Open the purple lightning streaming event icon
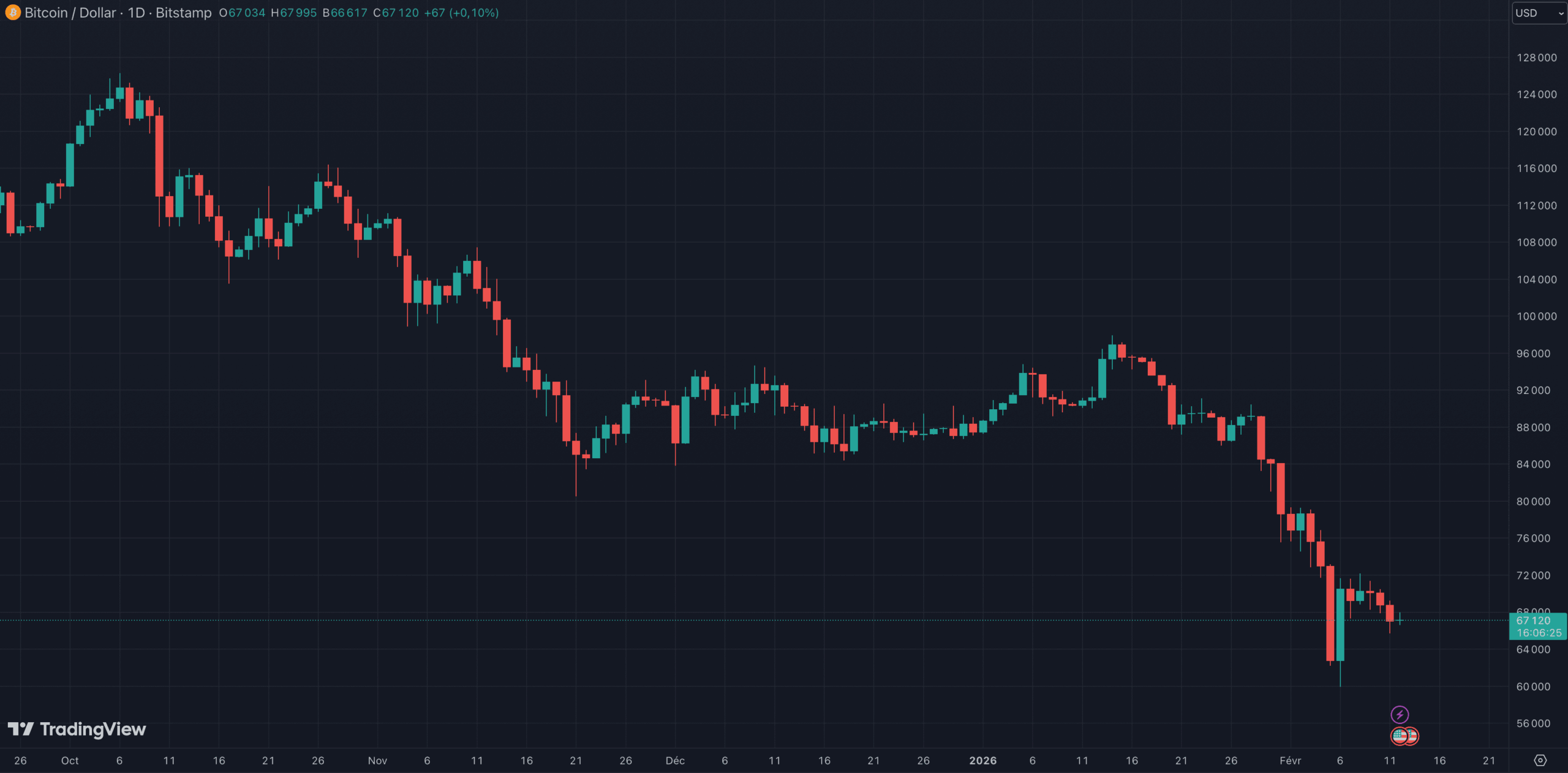The image size is (1568, 773). [1400, 714]
